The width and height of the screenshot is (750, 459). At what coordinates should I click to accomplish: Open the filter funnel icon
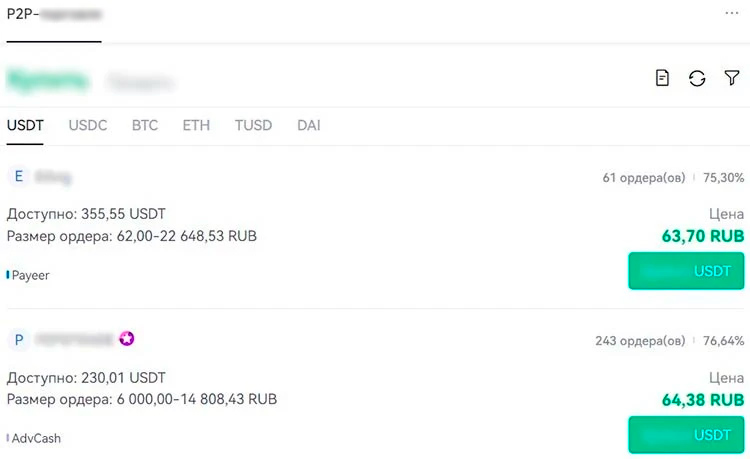(x=732, y=78)
